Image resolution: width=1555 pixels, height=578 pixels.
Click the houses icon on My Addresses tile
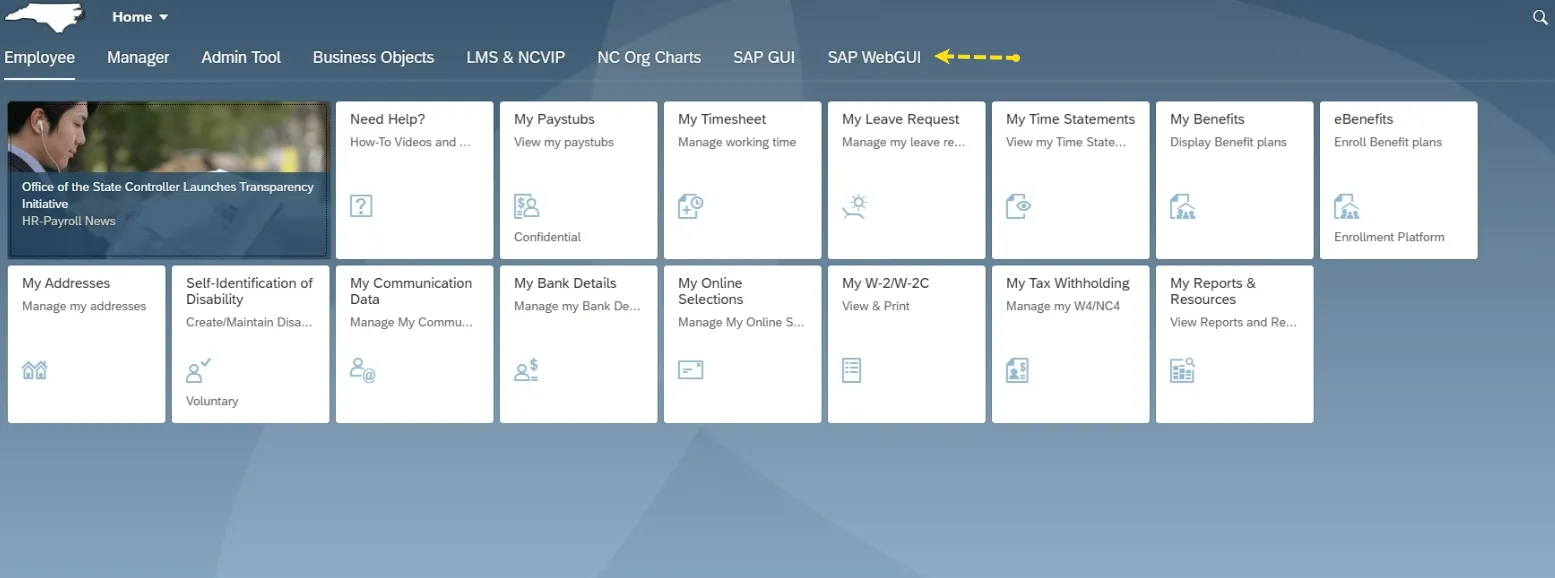pyautogui.click(x=35, y=370)
